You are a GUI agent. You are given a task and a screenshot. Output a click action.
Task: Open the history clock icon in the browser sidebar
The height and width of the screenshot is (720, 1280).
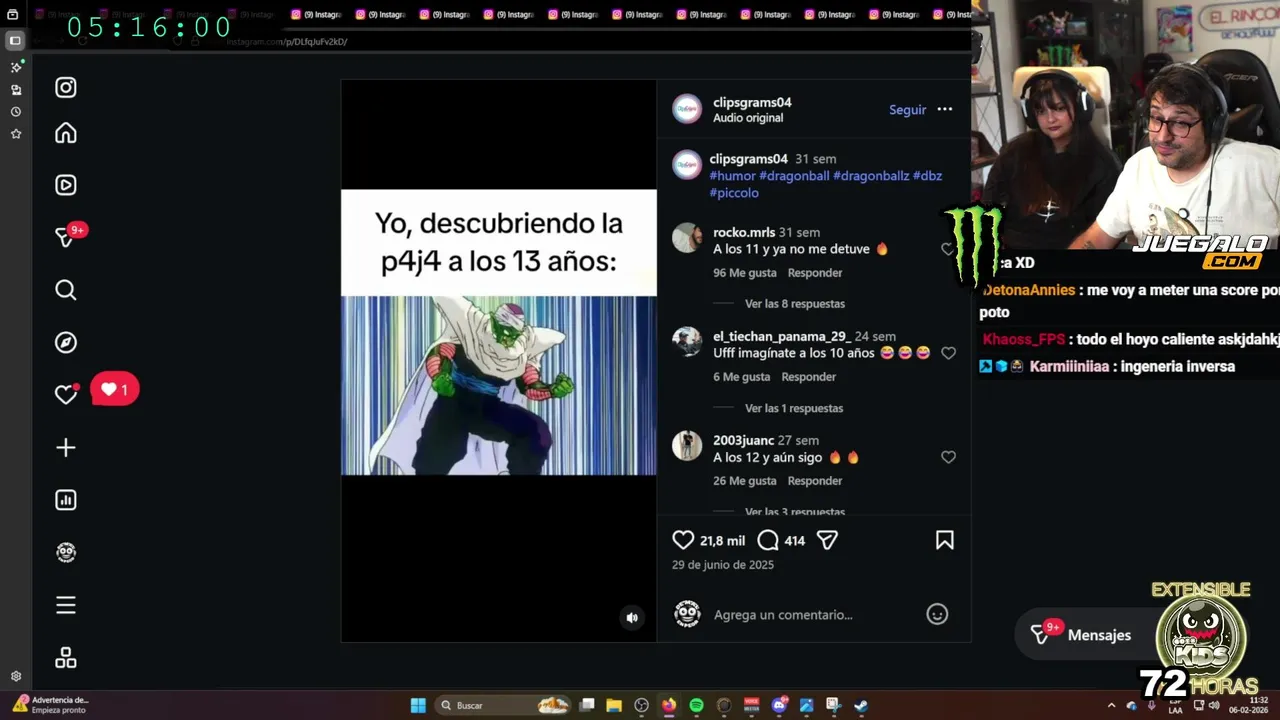pyautogui.click(x=15, y=111)
